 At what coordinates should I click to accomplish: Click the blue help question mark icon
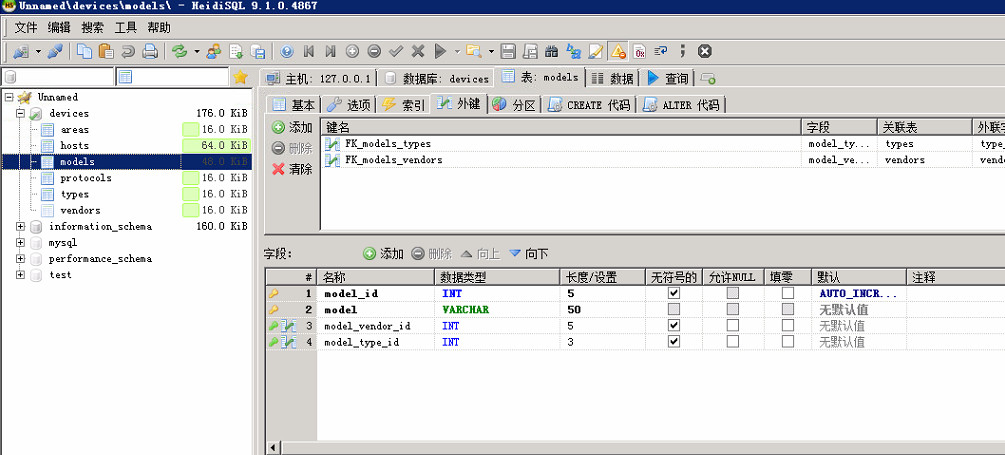click(x=287, y=51)
